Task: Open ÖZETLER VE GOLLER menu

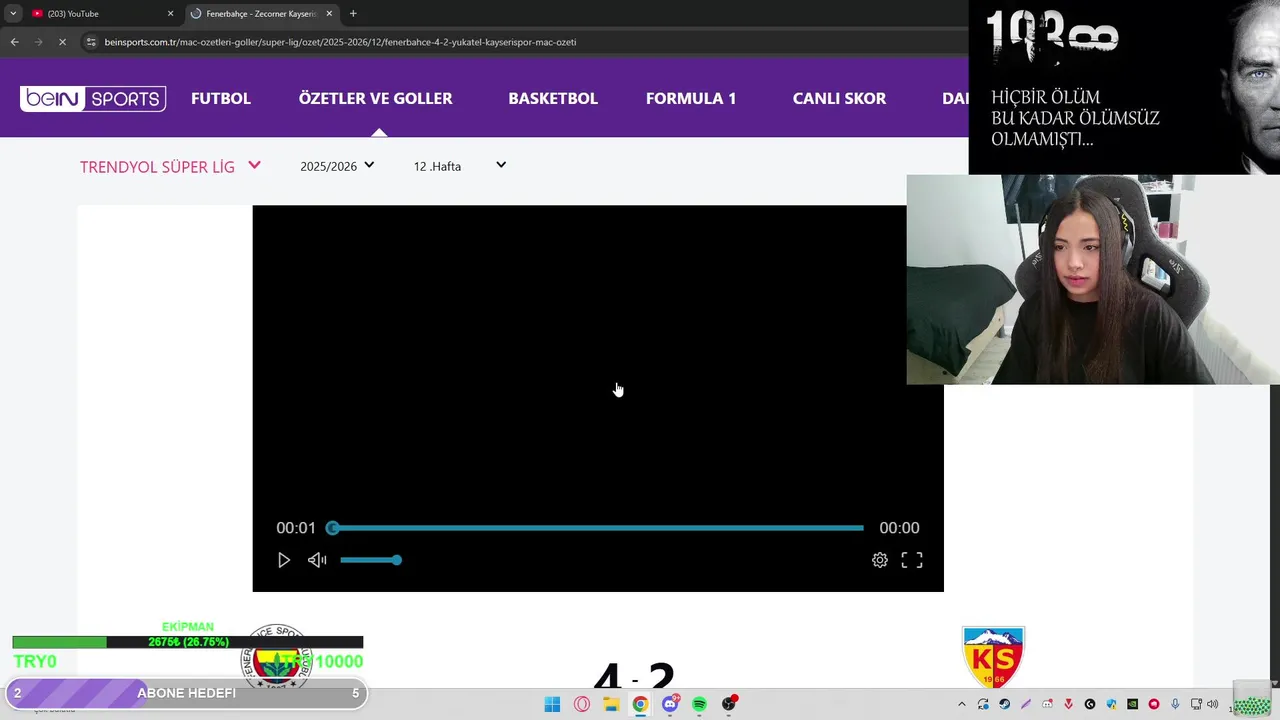Action: [375, 98]
